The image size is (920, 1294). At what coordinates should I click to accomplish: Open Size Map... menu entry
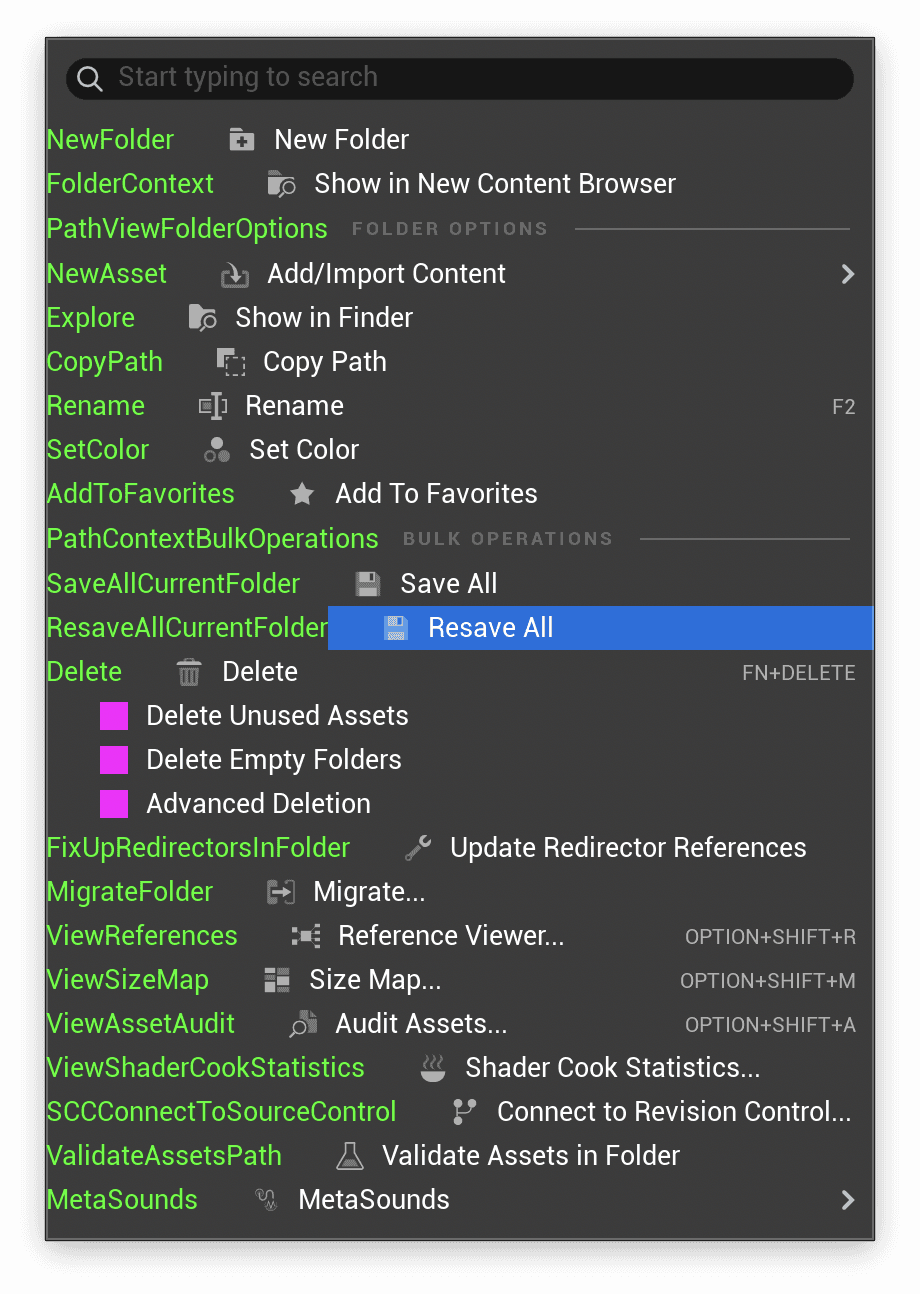375,980
